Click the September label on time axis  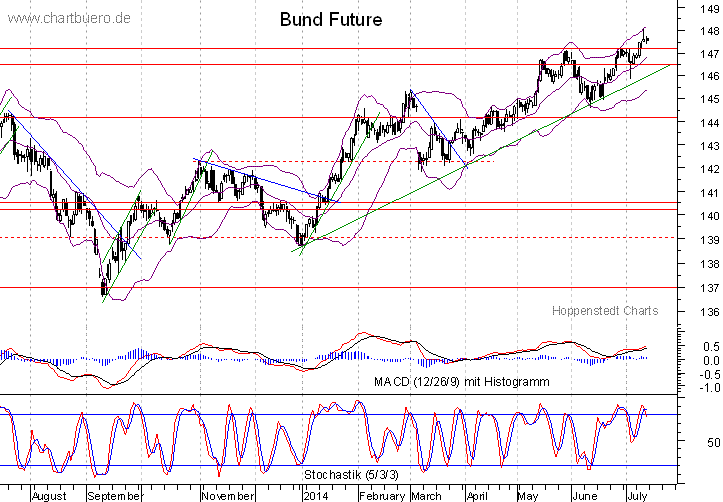(115, 494)
